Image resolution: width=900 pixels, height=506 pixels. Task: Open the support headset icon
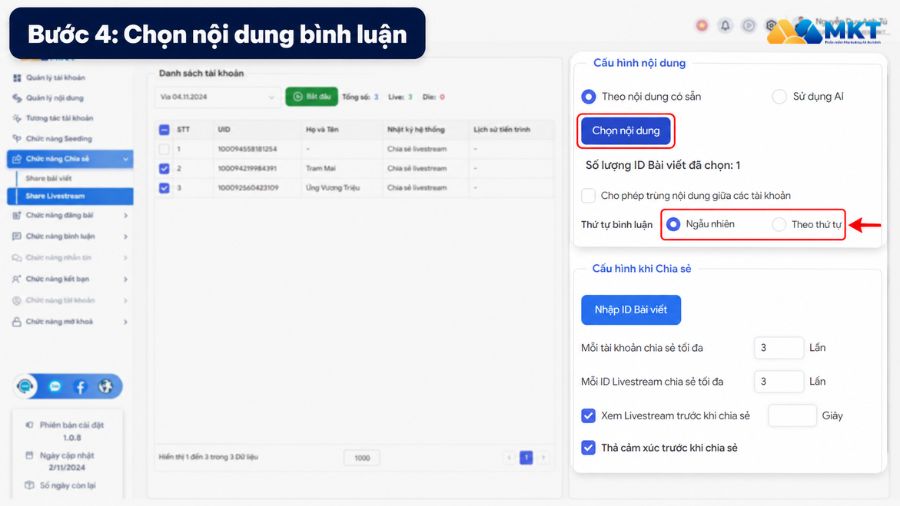(25, 386)
